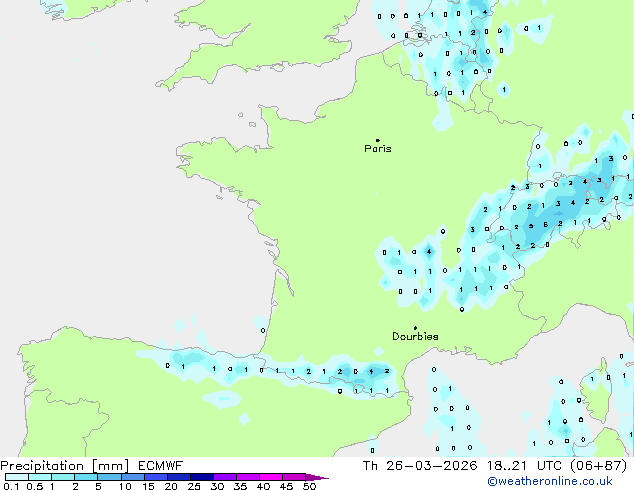
Task: Click the legend label '0.1'
Action: click(10, 486)
